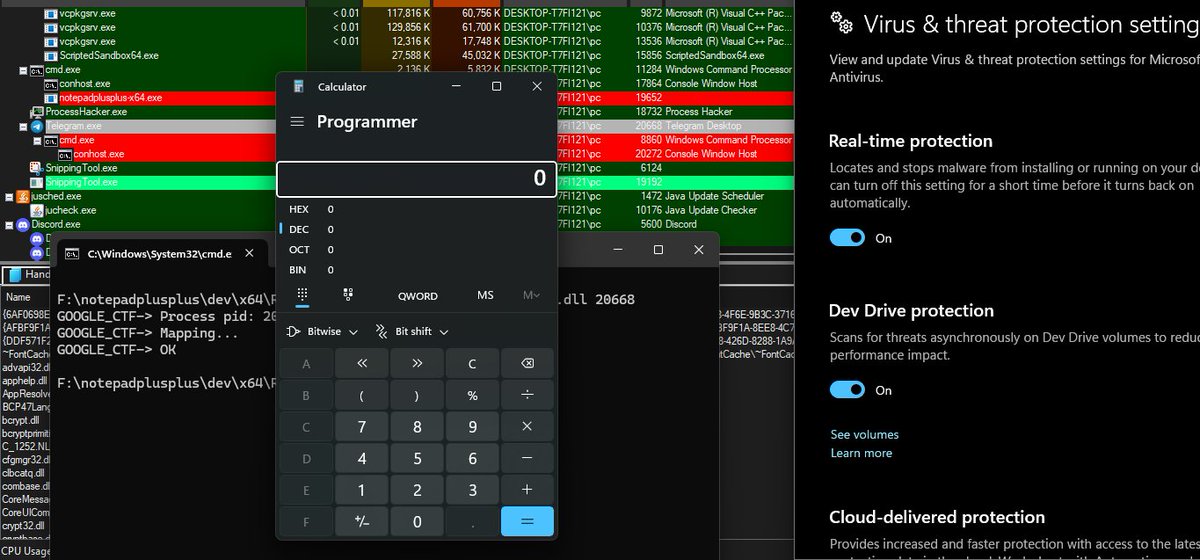This screenshot has height=560, width=1200.
Task: Click notepadplusplus-x64.exe process icon
Action: (50, 98)
